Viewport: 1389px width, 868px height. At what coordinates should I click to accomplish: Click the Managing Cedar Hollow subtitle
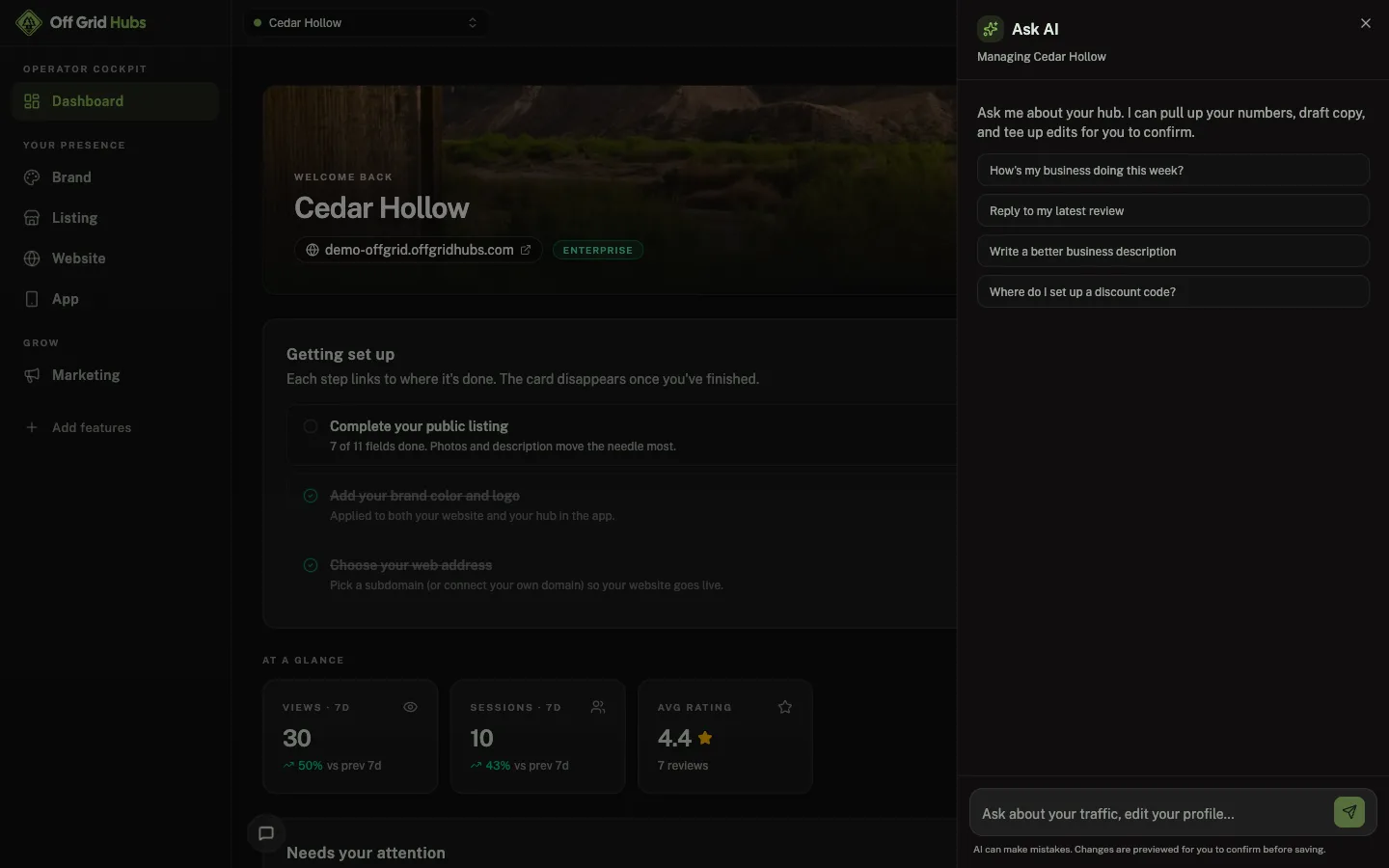(x=1042, y=57)
